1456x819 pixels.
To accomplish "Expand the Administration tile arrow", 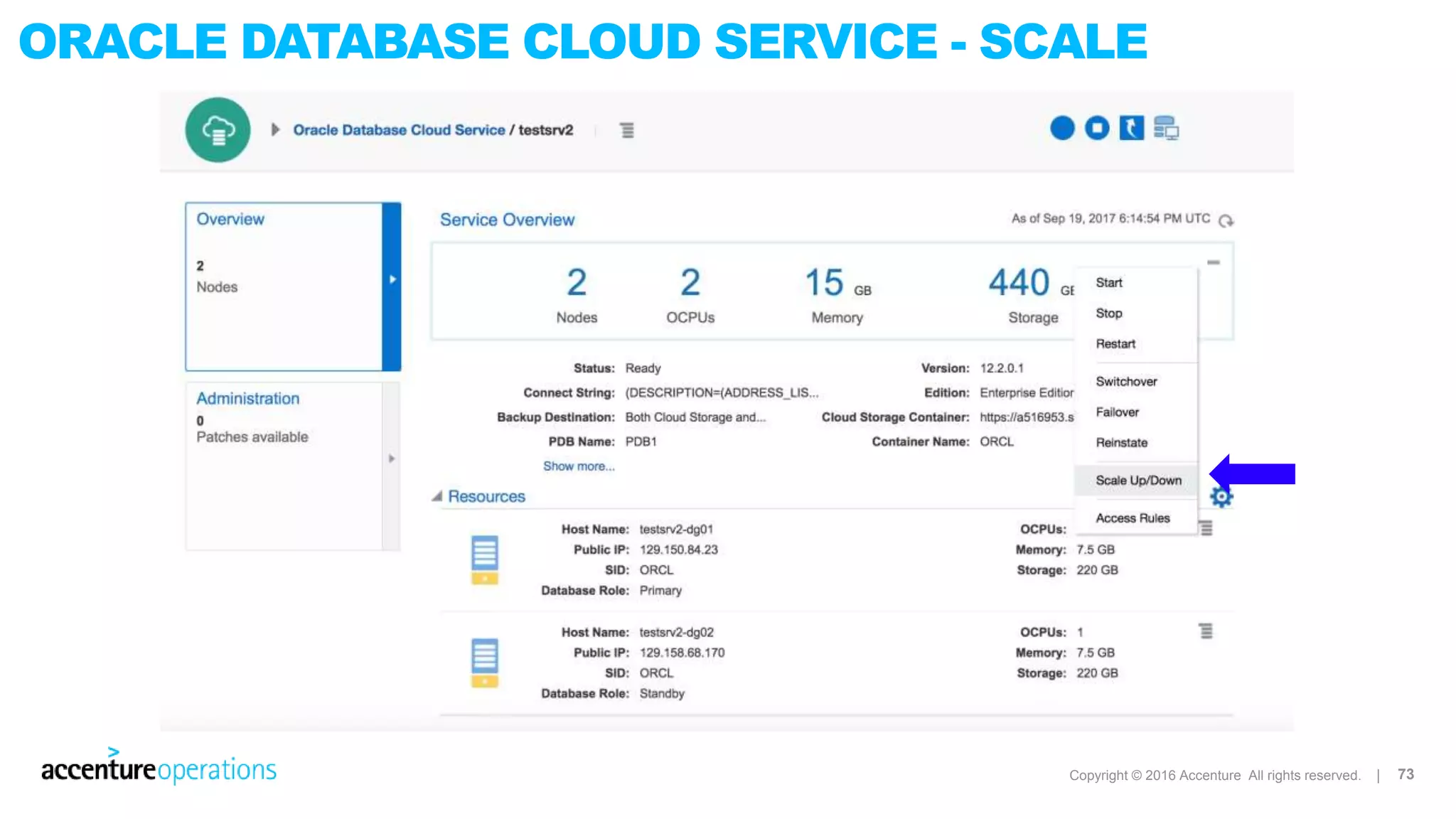I will tap(392, 459).
